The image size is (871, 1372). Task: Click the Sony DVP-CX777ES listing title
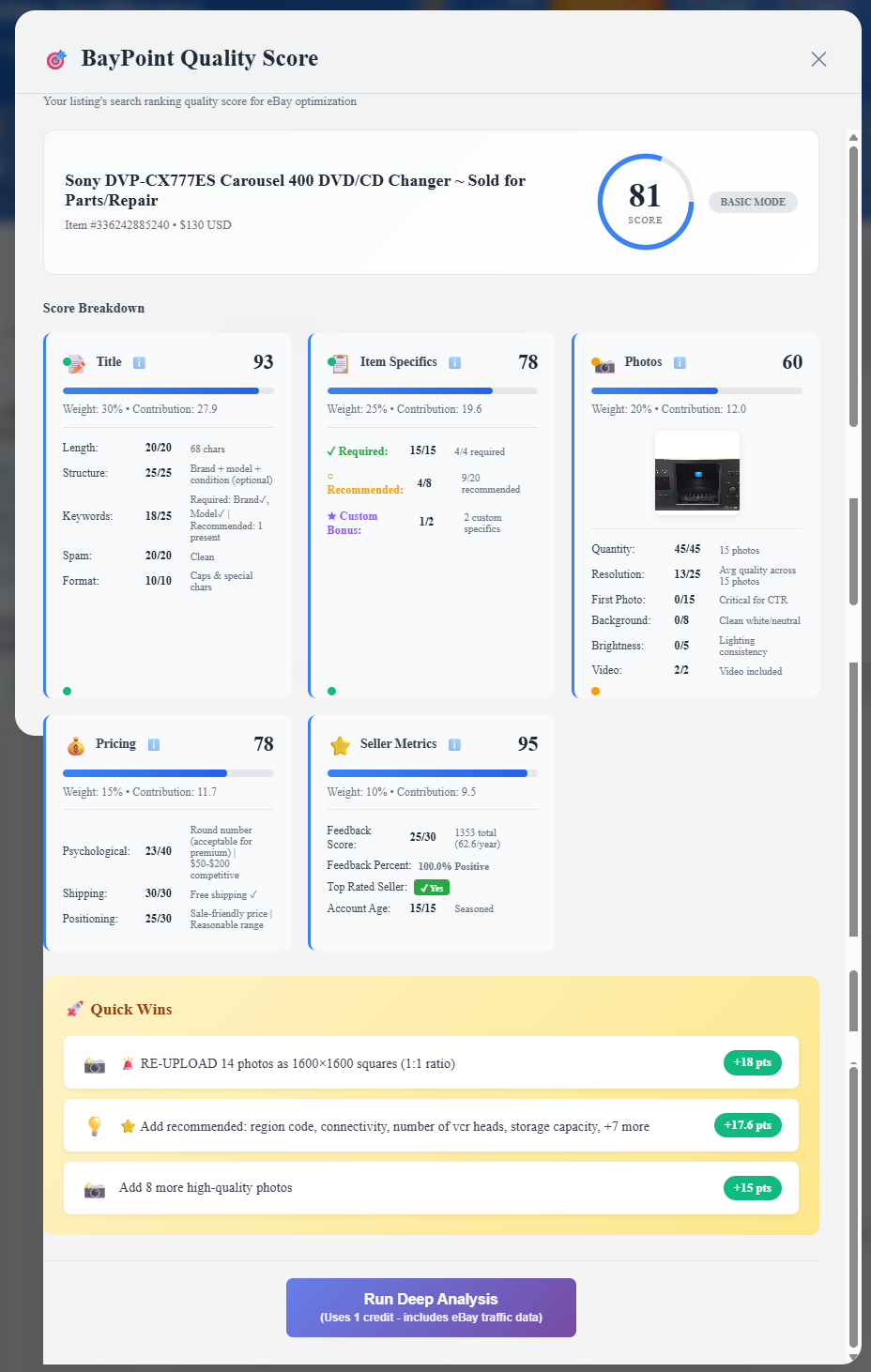[x=296, y=191]
